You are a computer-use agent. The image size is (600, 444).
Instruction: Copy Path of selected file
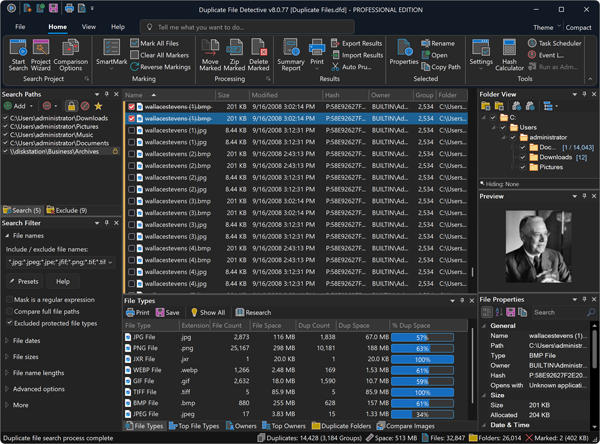(441, 67)
